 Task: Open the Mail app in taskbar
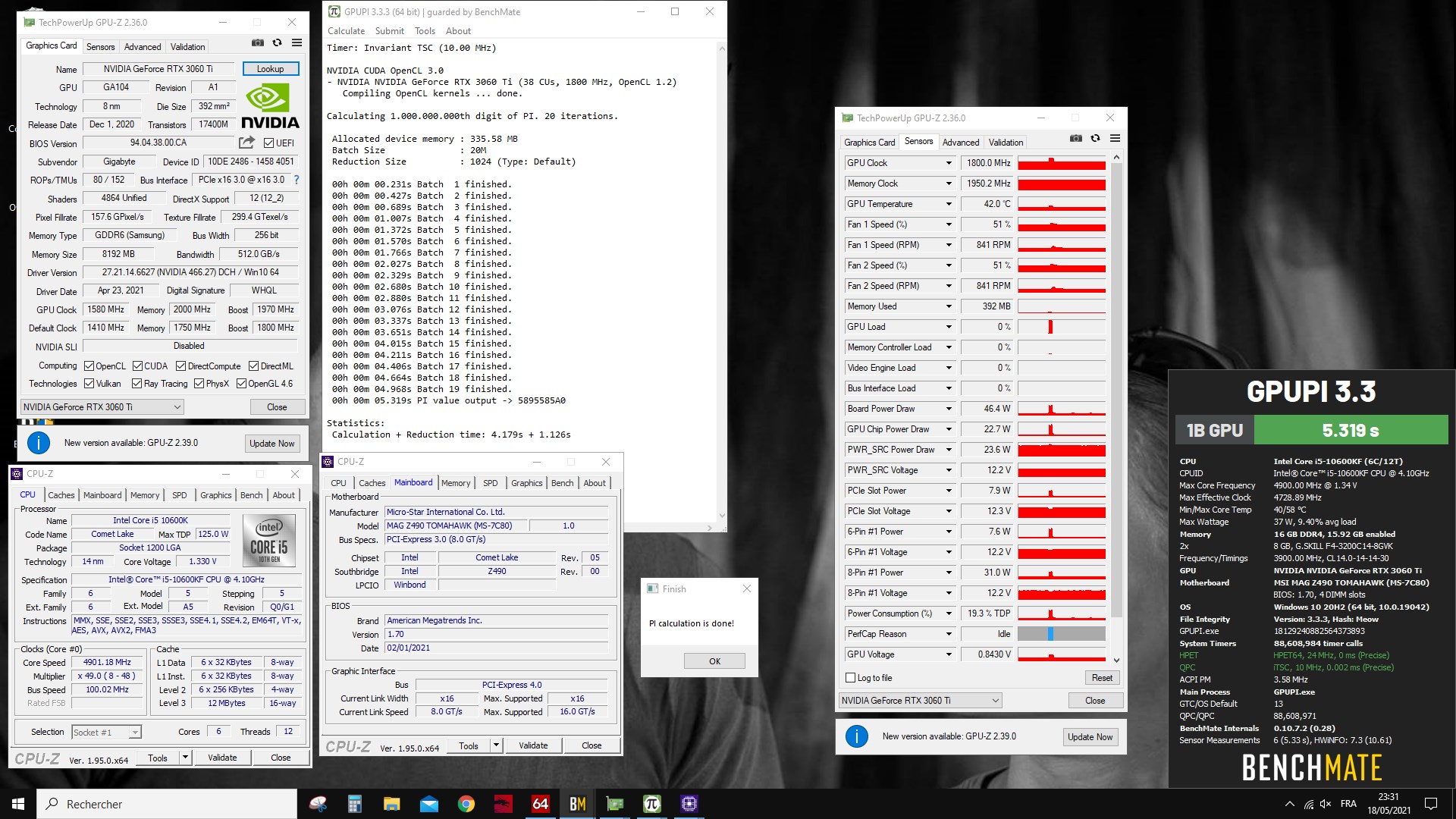click(x=429, y=804)
